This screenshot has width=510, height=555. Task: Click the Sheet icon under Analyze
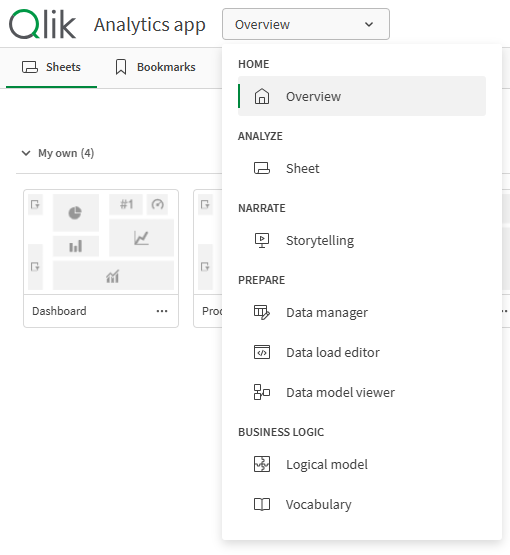coord(262,168)
